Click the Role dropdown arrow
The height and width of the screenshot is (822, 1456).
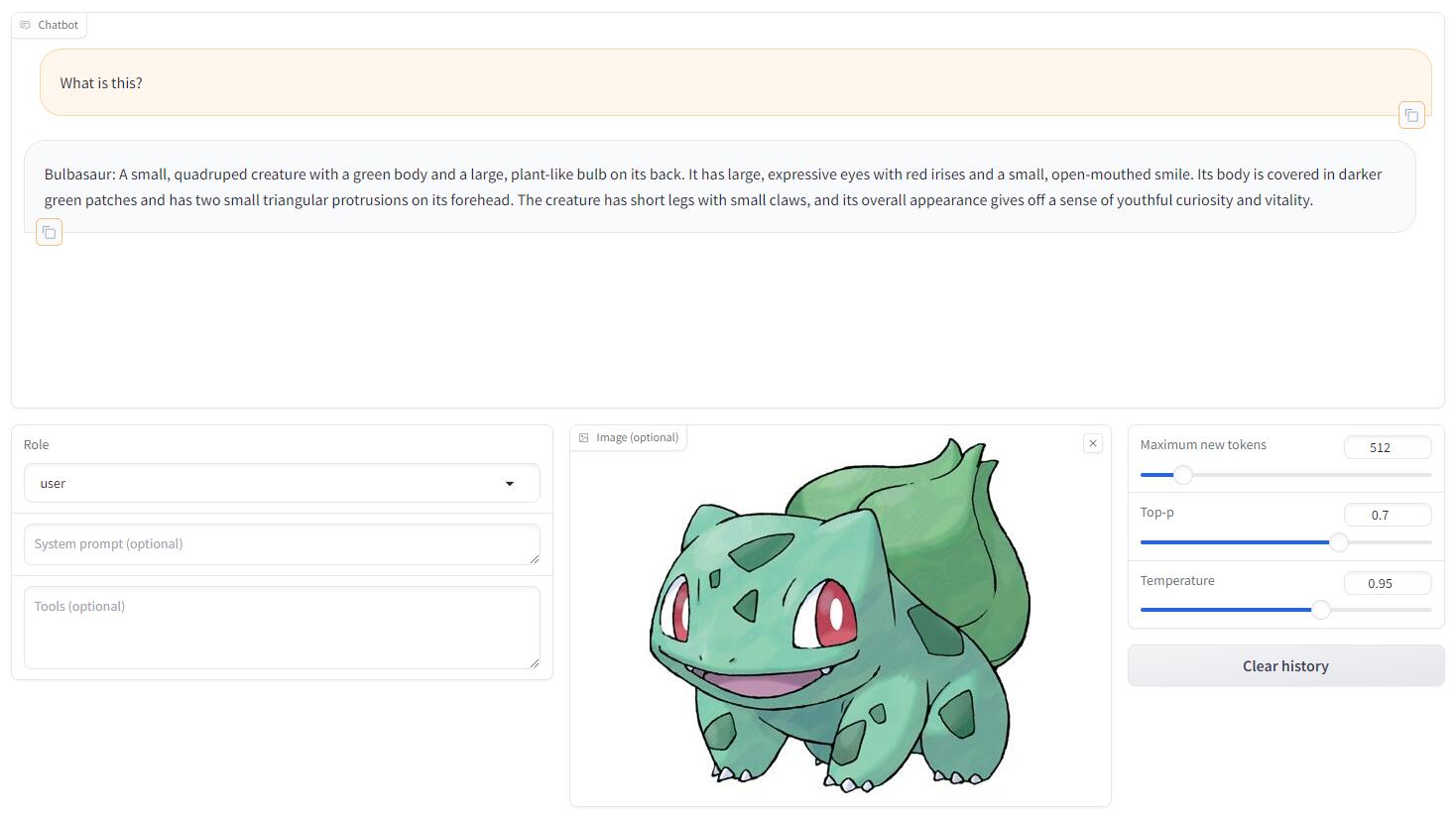[510, 484]
